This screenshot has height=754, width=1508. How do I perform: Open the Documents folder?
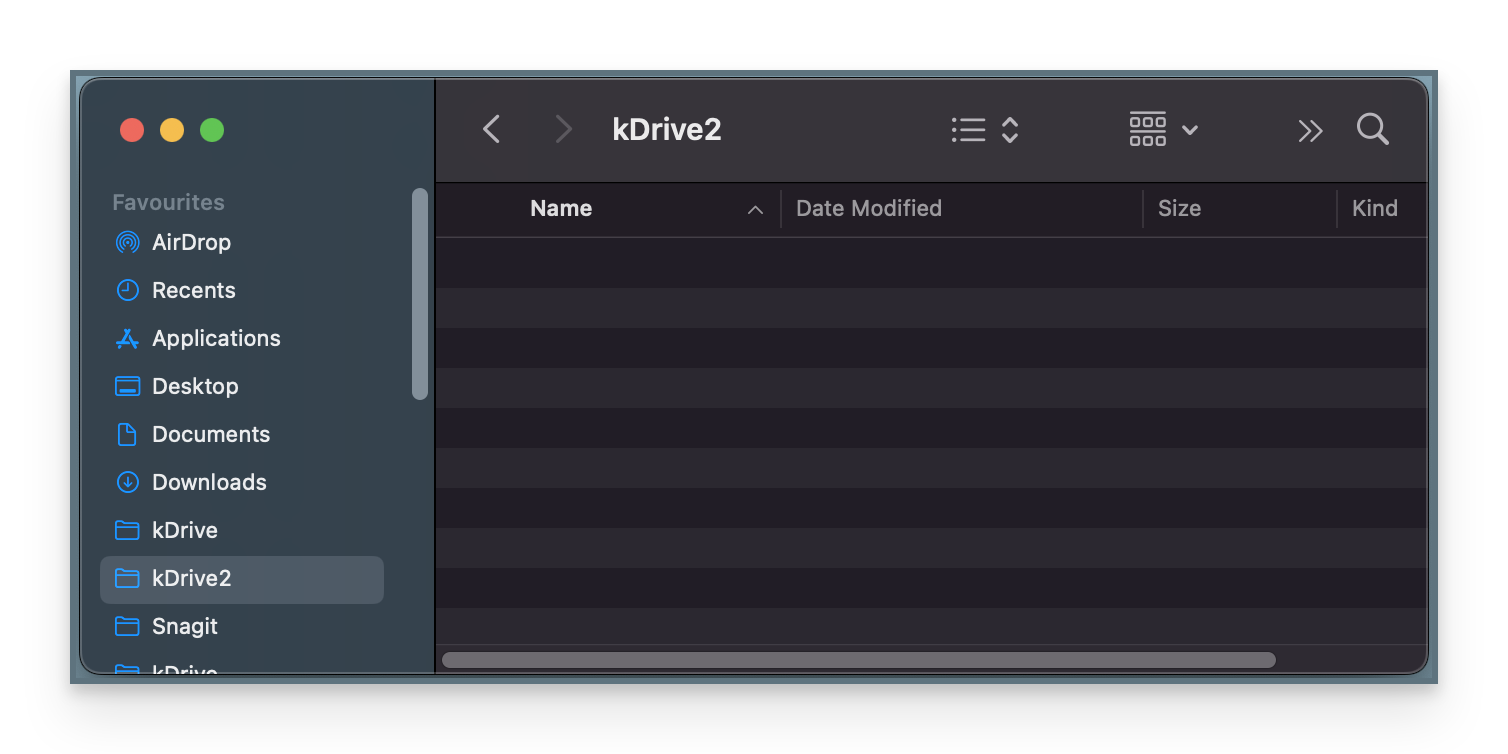[210, 434]
